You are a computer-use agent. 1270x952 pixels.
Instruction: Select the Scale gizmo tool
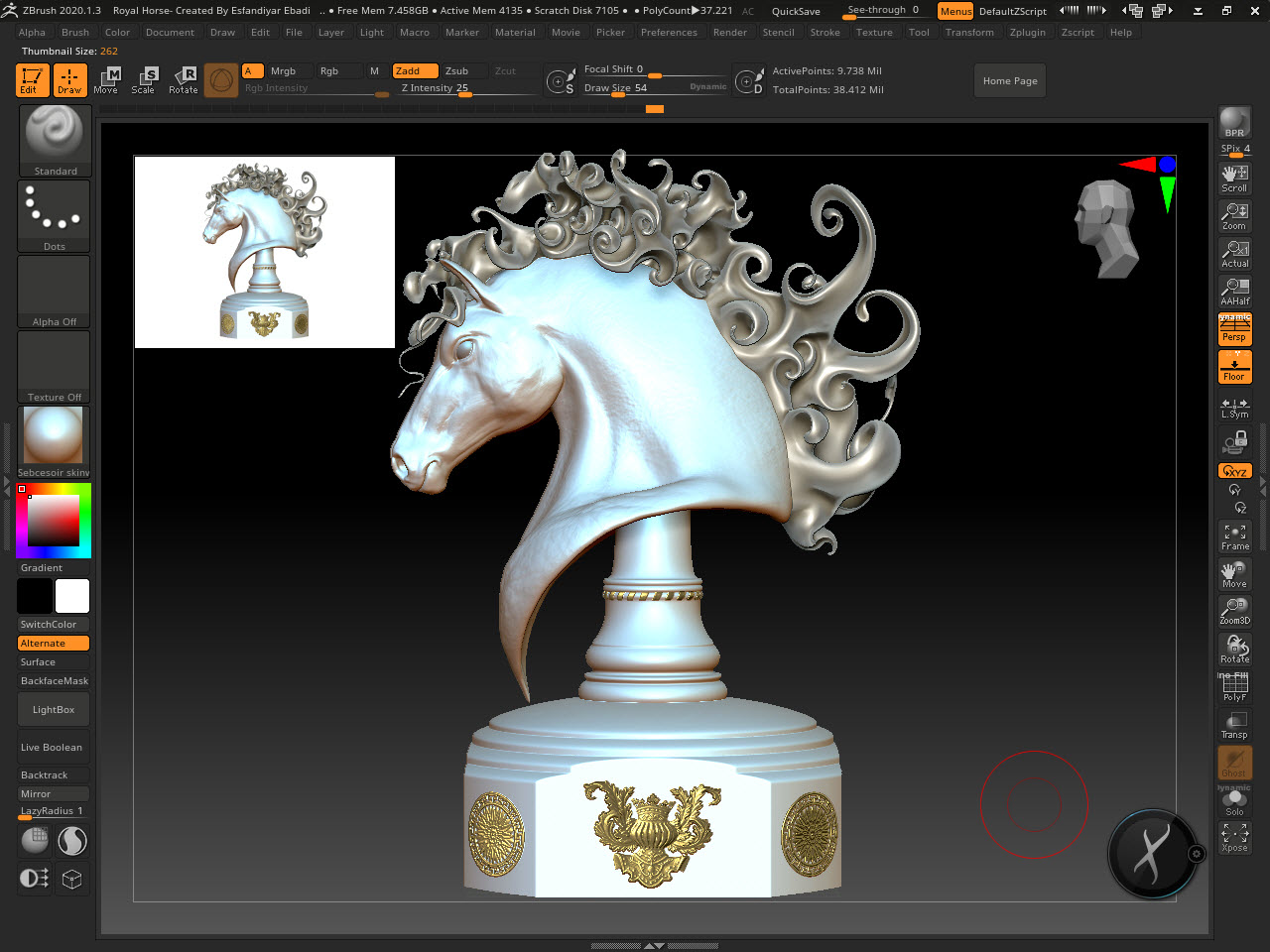(x=145, y=80)
